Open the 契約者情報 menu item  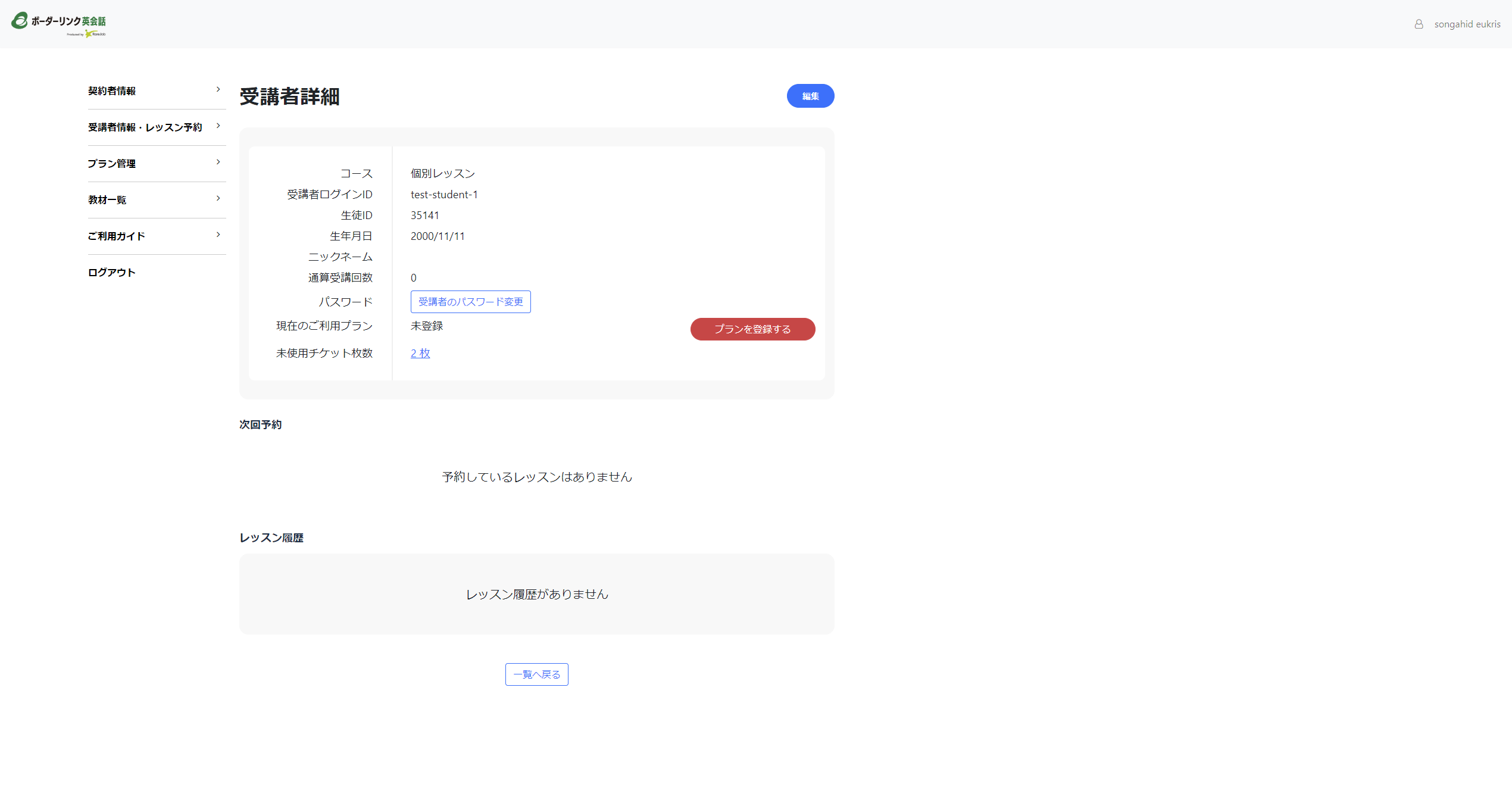tap(112, 91)
